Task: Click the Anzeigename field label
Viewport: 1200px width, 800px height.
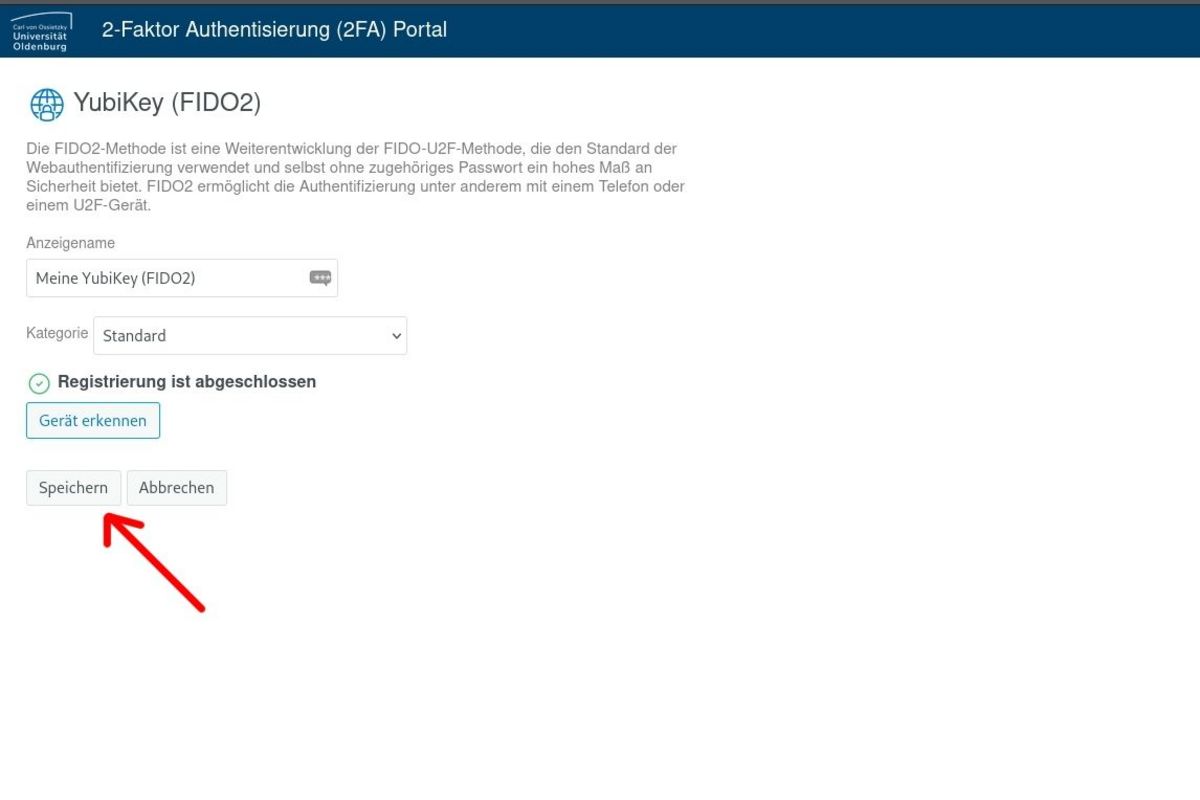Action: point(70,243)
